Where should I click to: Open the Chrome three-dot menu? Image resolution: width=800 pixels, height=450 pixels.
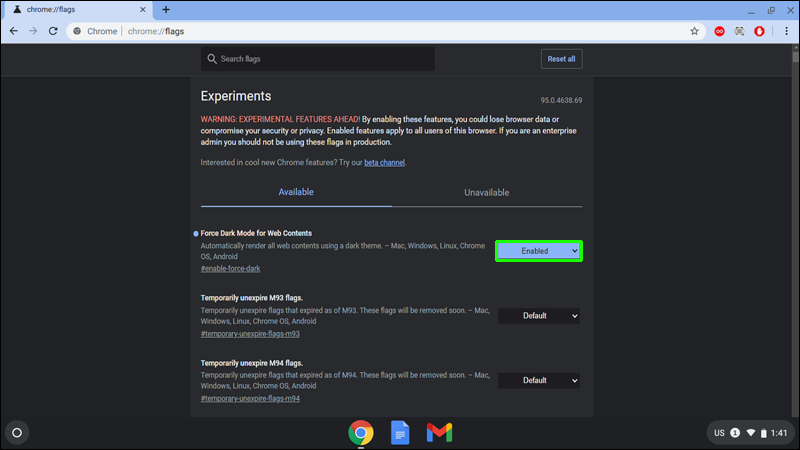[x=786, y=31]
